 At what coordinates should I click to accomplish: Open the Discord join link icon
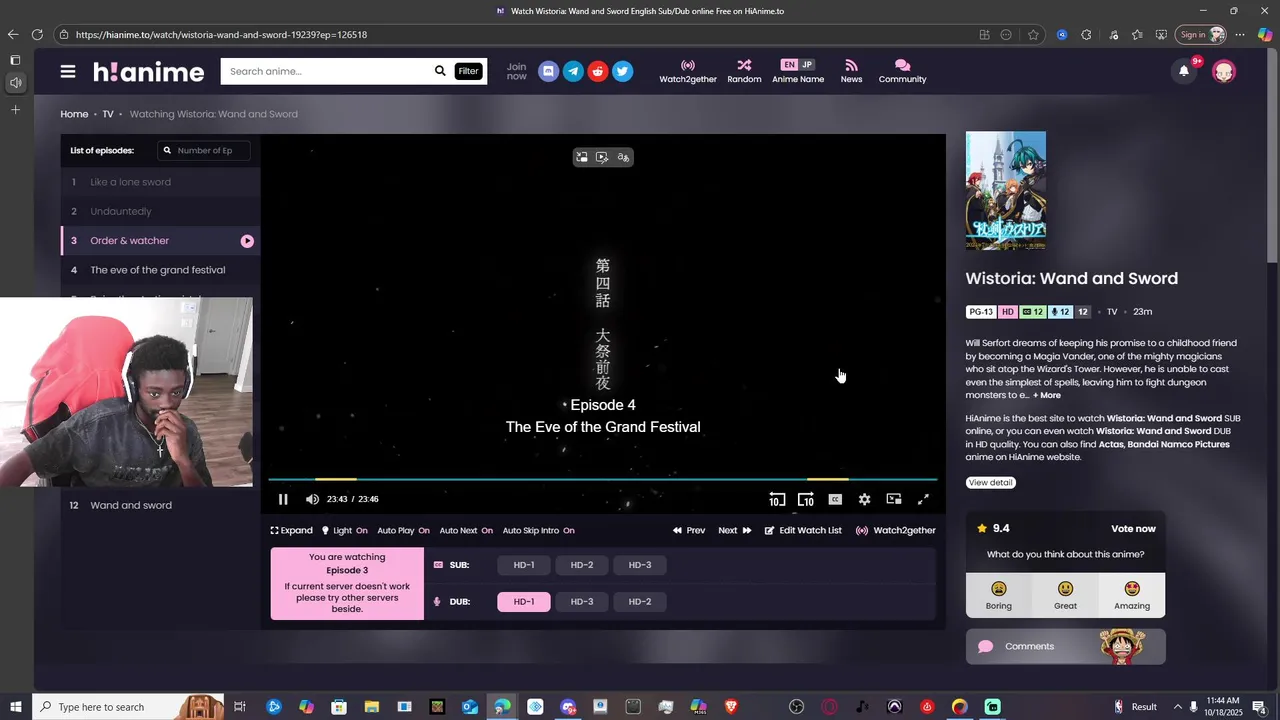(548, 71)
